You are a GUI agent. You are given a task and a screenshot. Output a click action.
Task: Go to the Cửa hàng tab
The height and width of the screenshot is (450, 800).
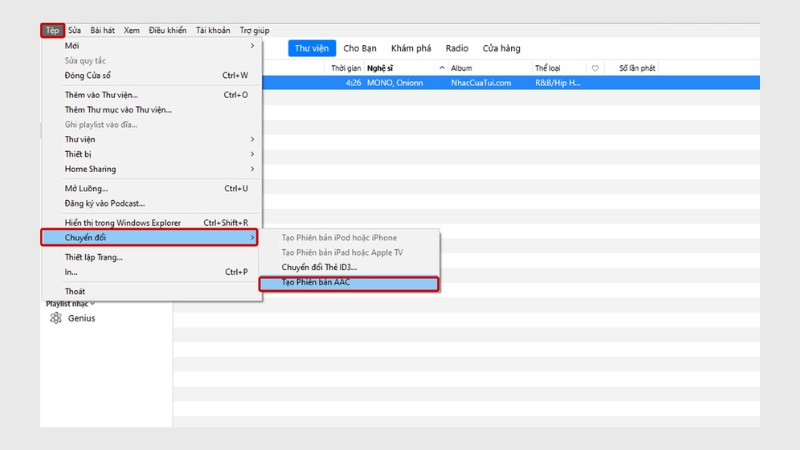click(x=501, y=48)
